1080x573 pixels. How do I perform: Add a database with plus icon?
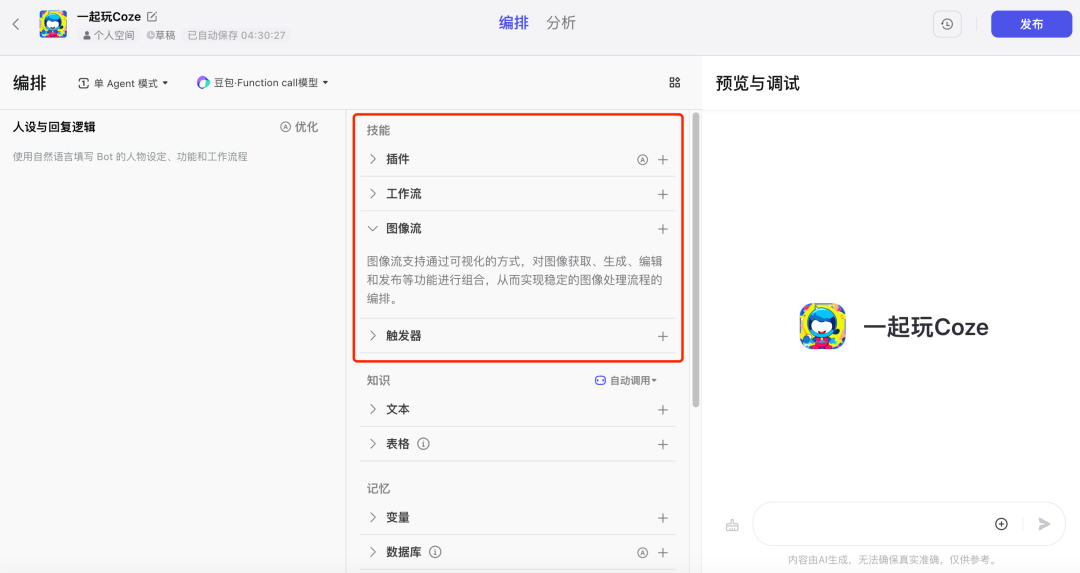(x=663, y=552)
